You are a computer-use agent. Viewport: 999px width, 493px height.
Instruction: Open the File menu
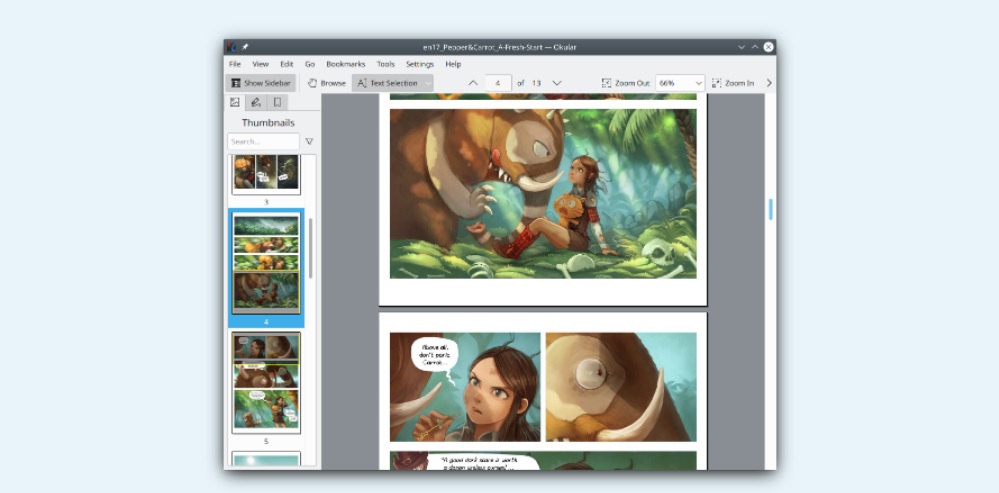234,64
